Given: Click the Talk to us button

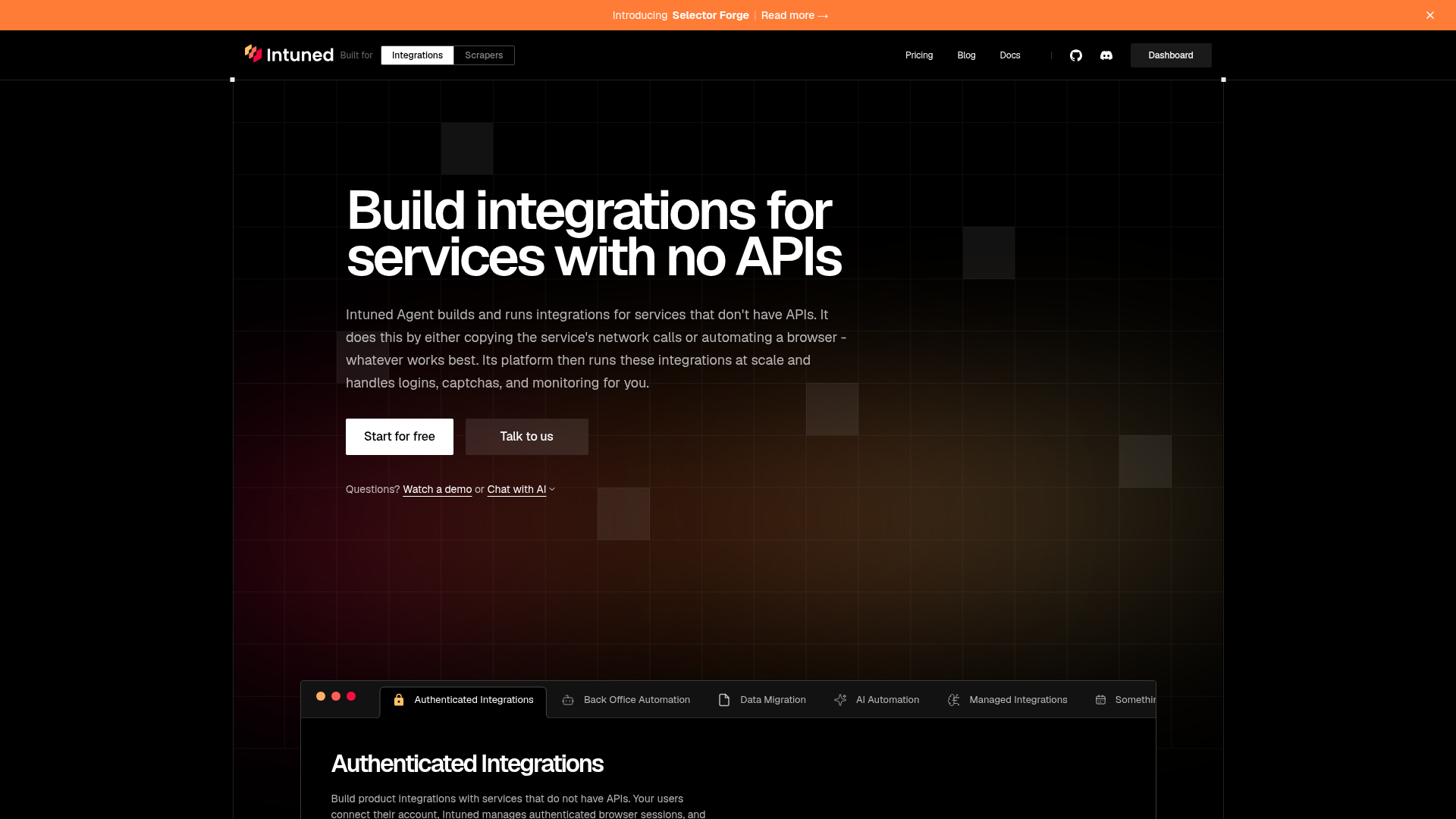Looking at the screenshot, I should 527,437.
